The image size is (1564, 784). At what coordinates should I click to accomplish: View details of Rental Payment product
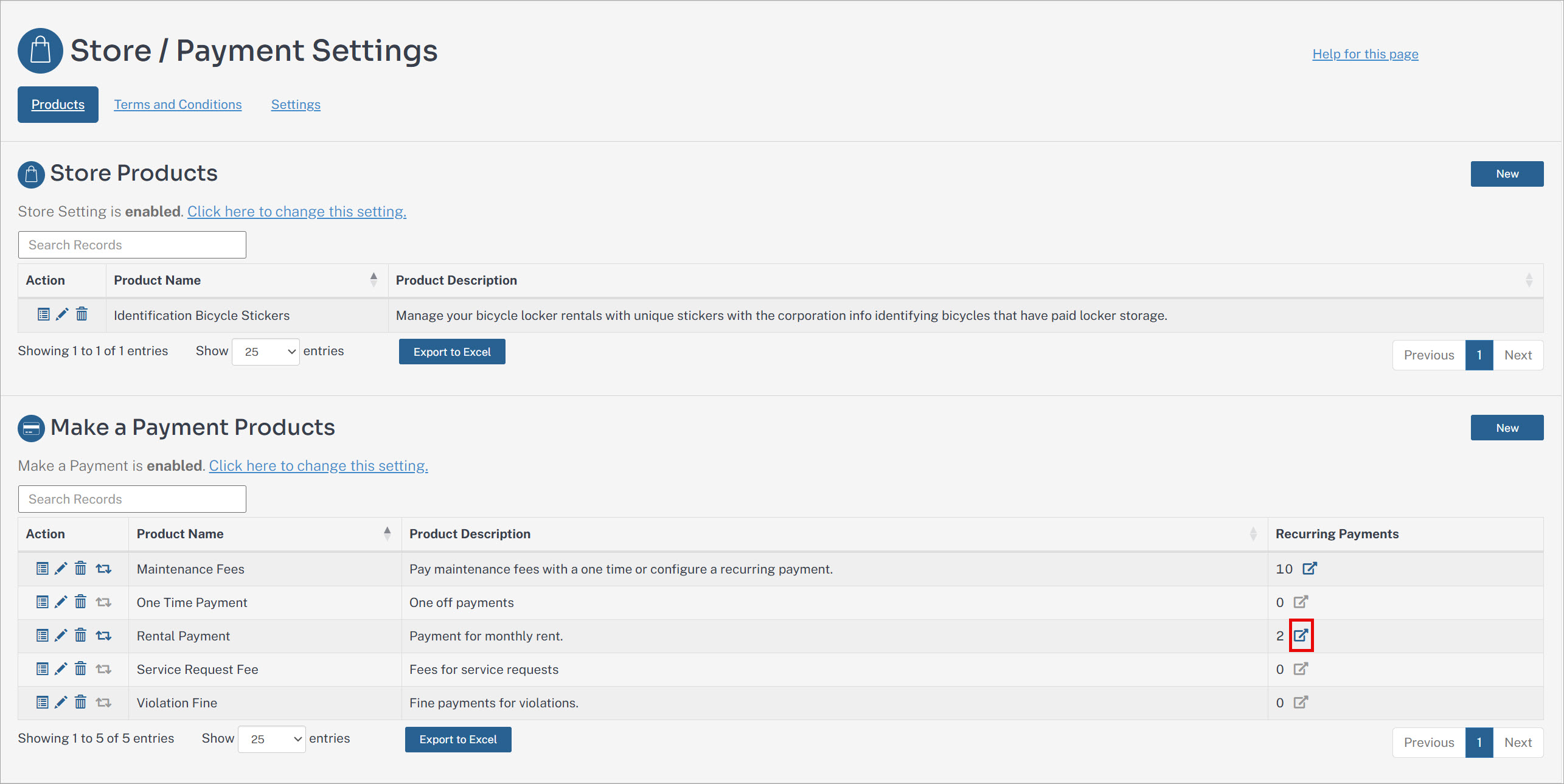click(42, 636)
